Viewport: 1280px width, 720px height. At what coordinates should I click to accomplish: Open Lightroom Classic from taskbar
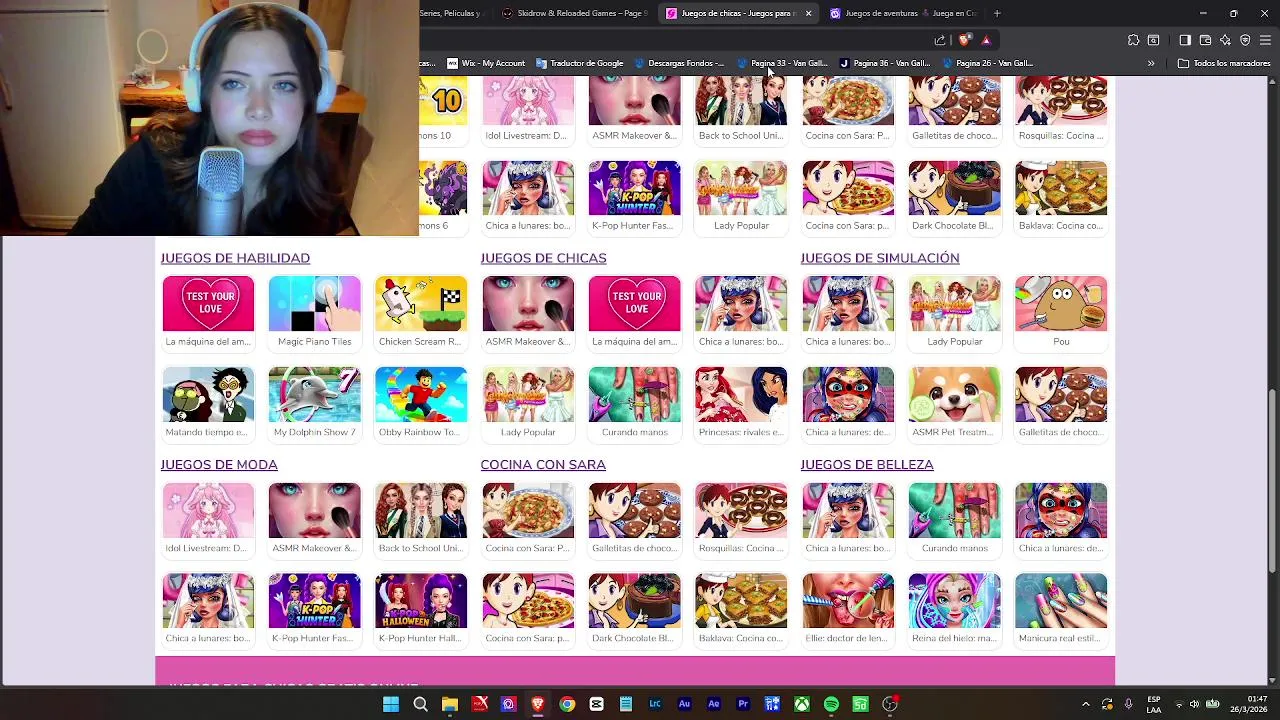point(655,704)
